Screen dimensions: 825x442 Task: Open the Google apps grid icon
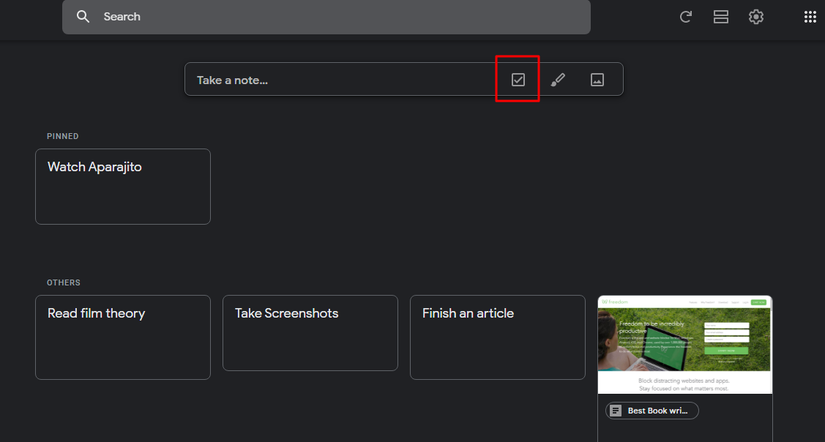coord(810,17)
